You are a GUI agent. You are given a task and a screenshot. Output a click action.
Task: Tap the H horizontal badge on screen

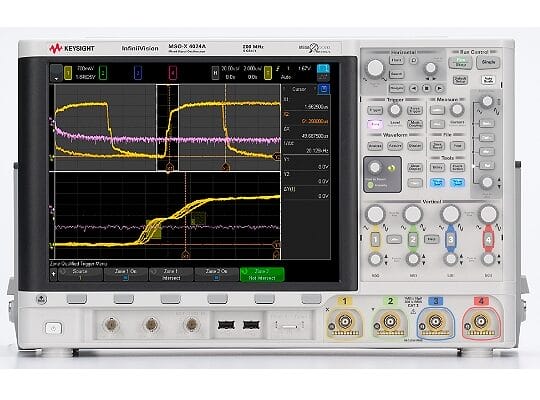point(215,73)
